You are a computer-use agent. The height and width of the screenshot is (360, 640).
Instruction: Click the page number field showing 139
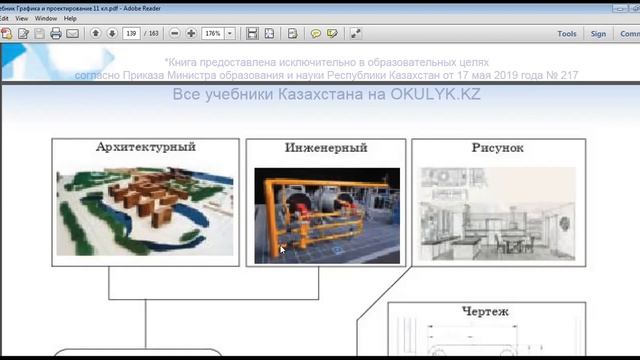(x=131, y=33)
